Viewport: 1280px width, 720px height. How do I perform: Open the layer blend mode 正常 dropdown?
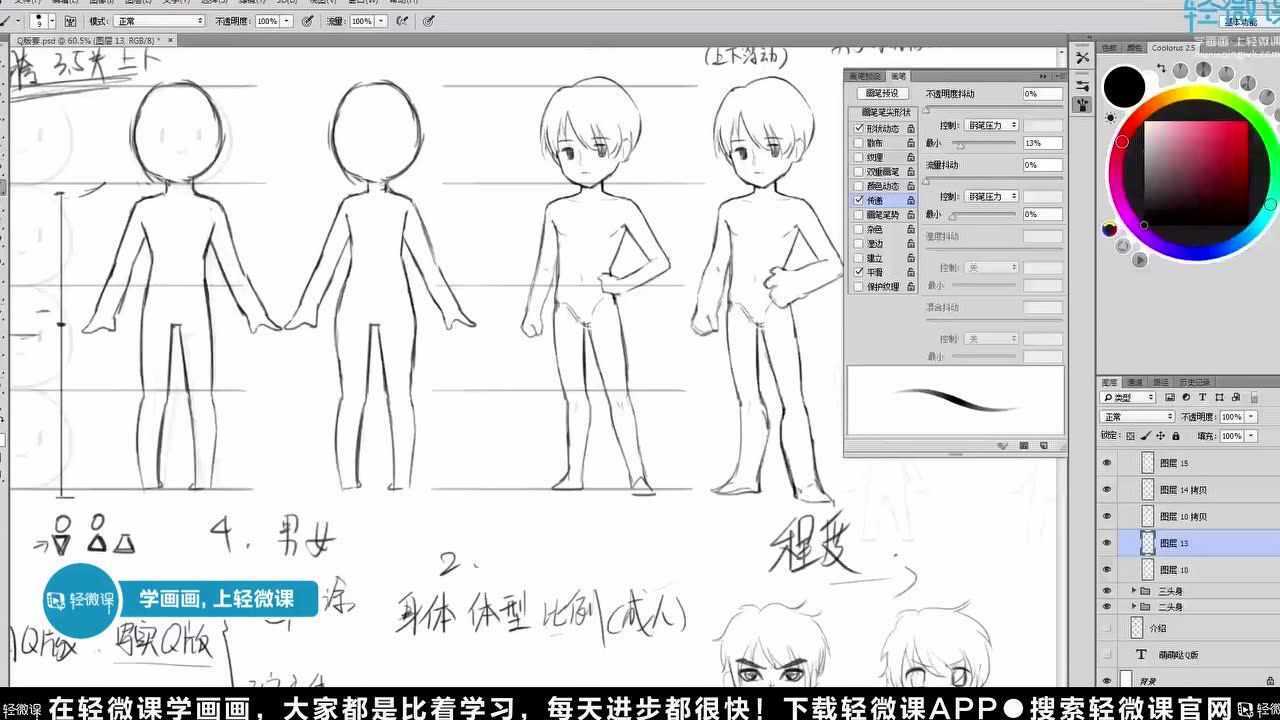coord(1137,417)
